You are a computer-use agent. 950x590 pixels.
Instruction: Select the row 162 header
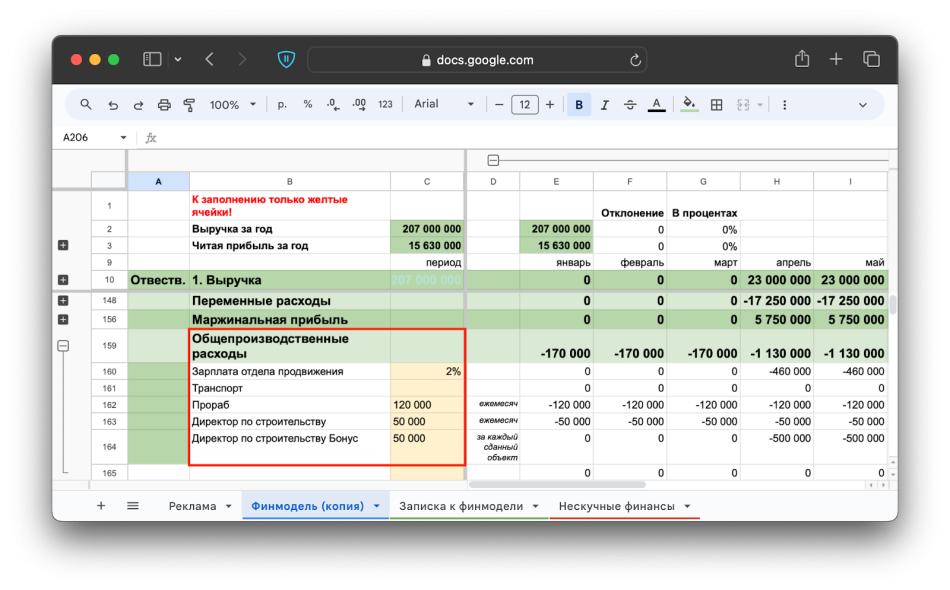(109, 405)
